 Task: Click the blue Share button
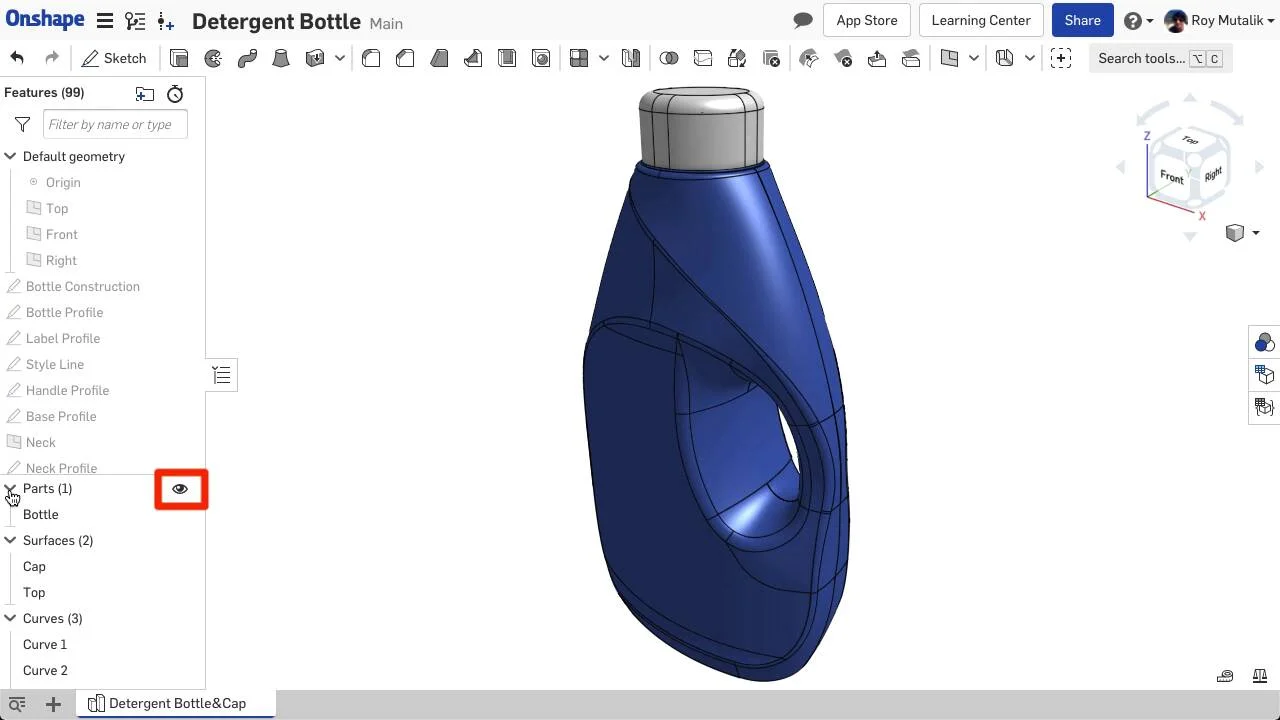click(1082, 20)
